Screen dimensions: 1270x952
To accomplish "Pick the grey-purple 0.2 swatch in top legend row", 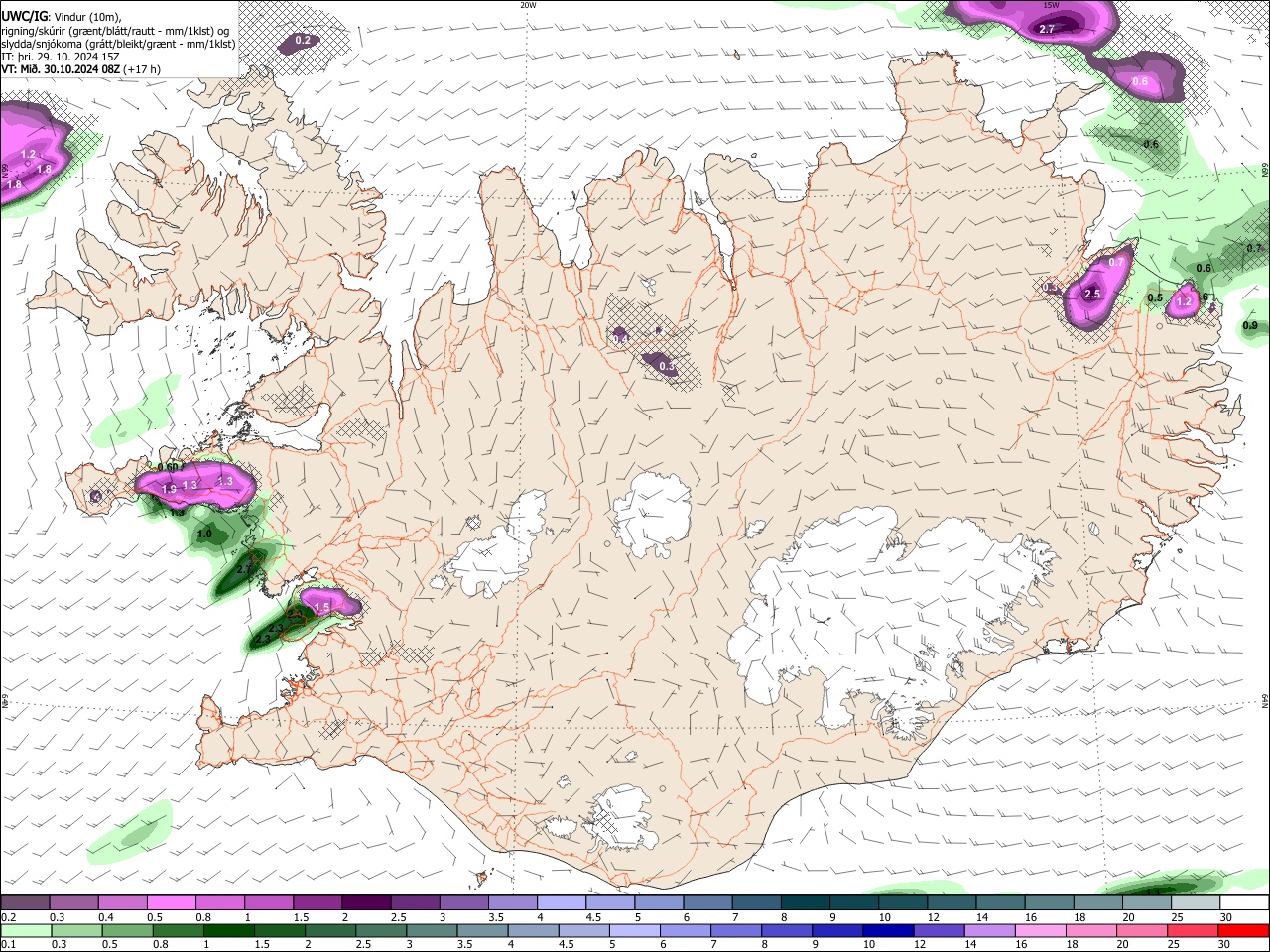I will tap(25, 903).
